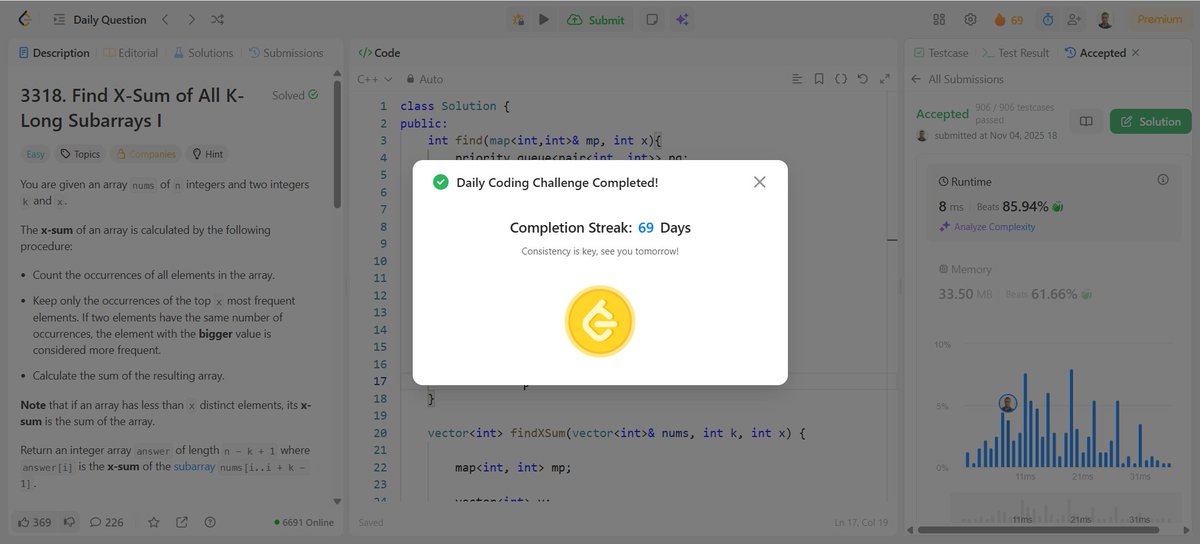Screen dimensions: 1200x544
Task: Run the code with the play icon
Action: click(544, 19)
